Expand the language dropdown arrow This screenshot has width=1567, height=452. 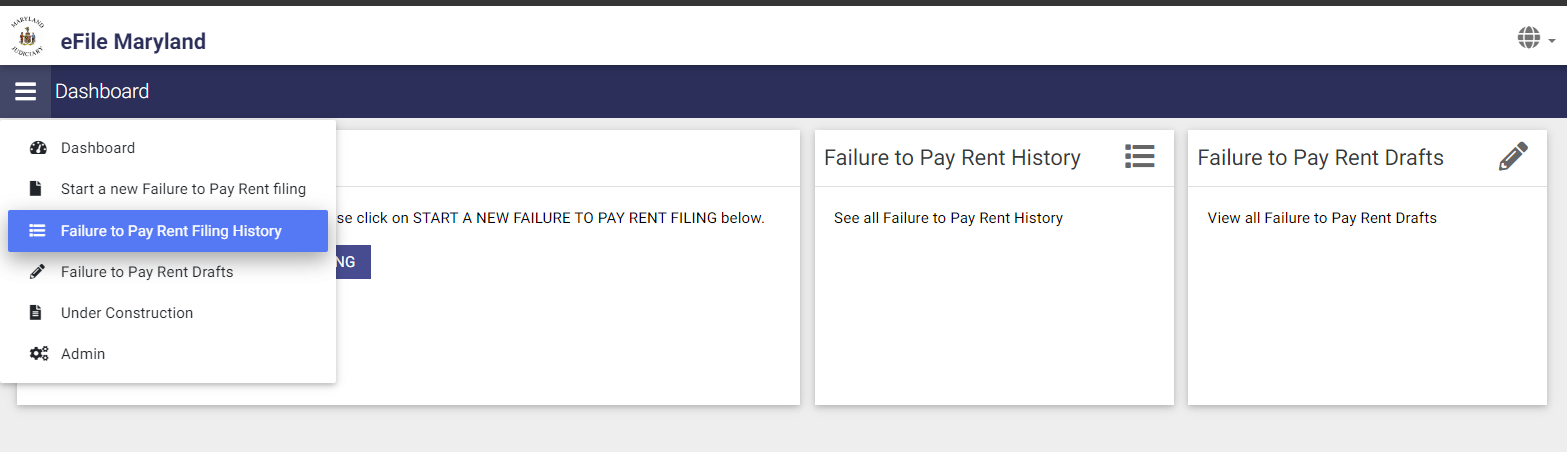pos(1552,41)
